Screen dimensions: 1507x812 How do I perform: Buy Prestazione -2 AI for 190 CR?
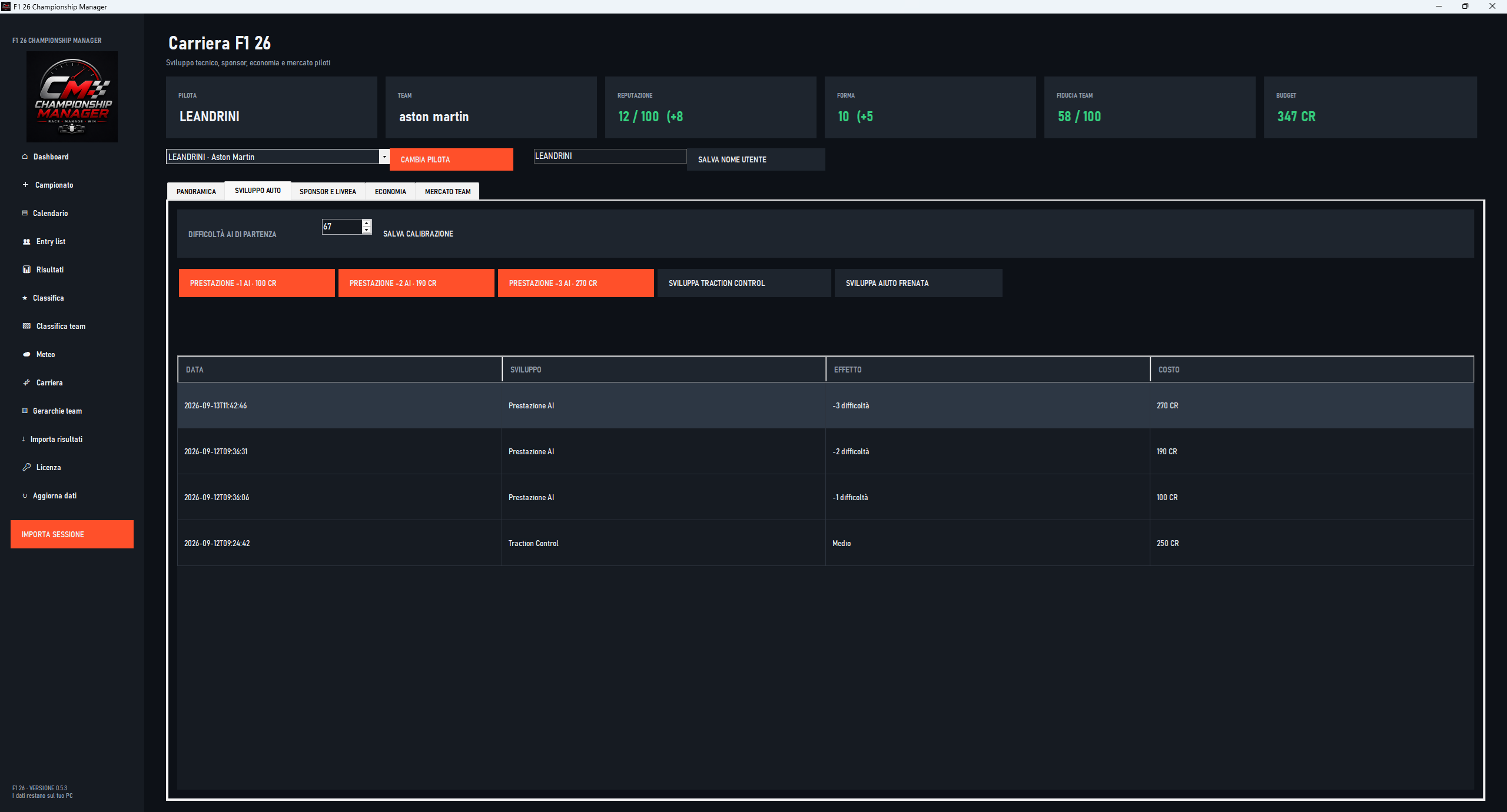(x=416, y=283)
